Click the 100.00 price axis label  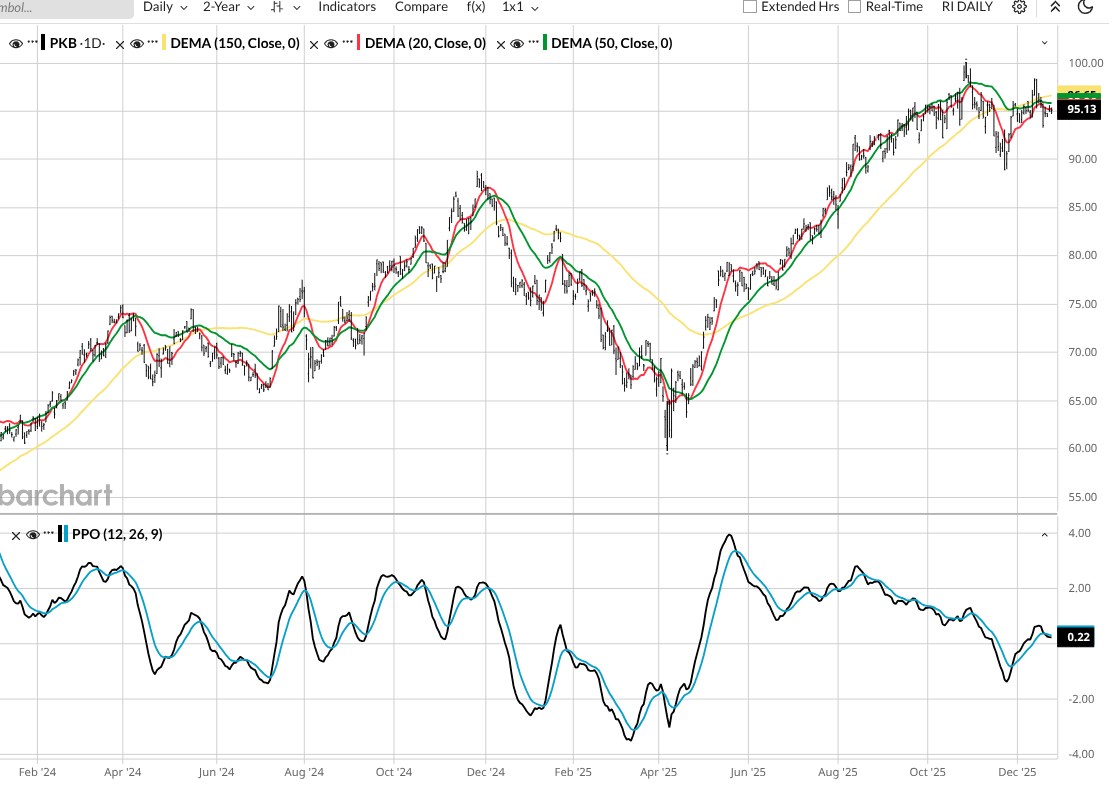[x=1085, y=63]
